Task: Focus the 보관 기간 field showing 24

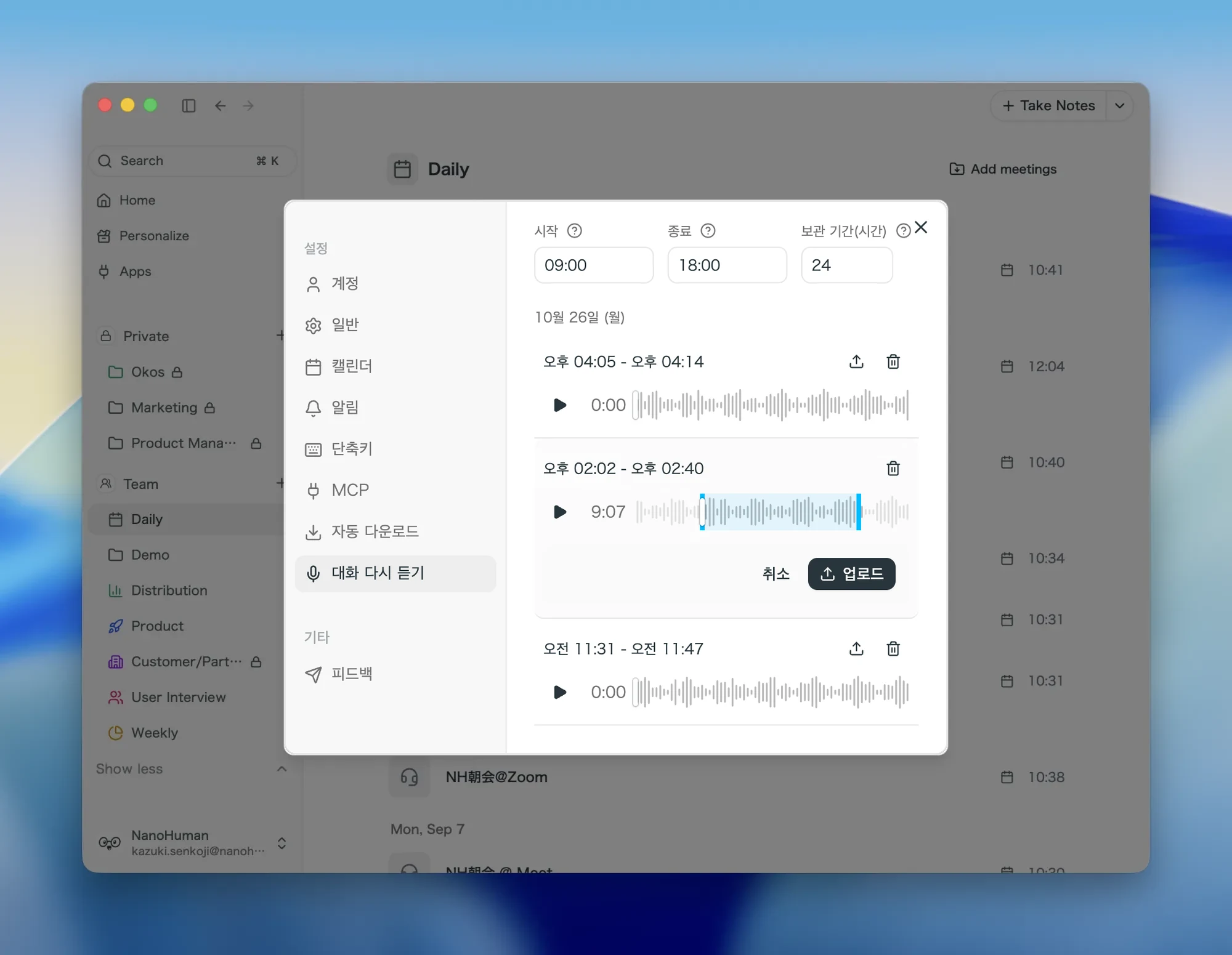Action: point(847,265)
